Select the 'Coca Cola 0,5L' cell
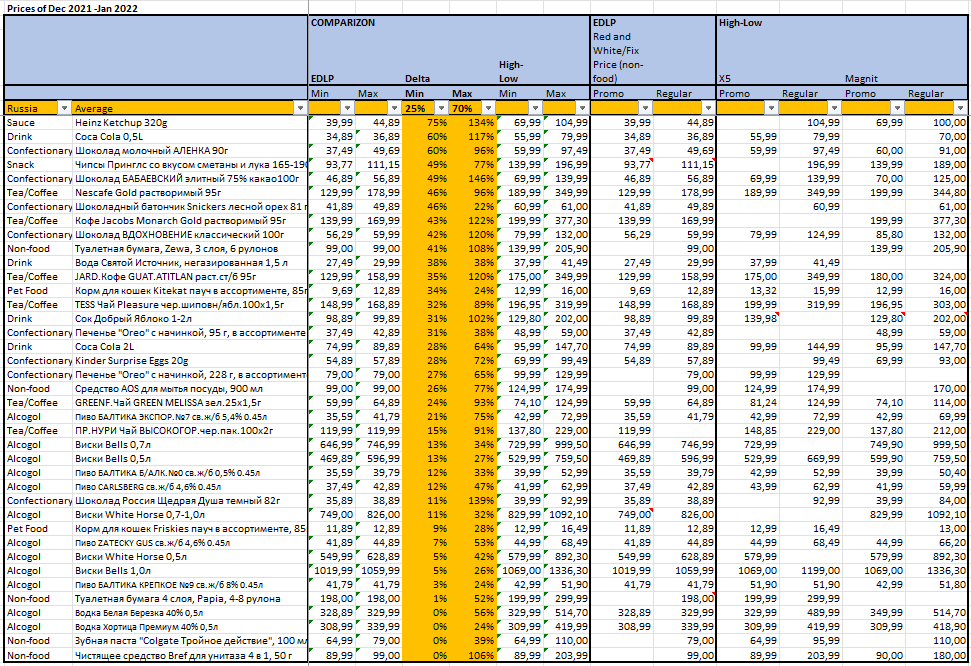 click(190, 137)
